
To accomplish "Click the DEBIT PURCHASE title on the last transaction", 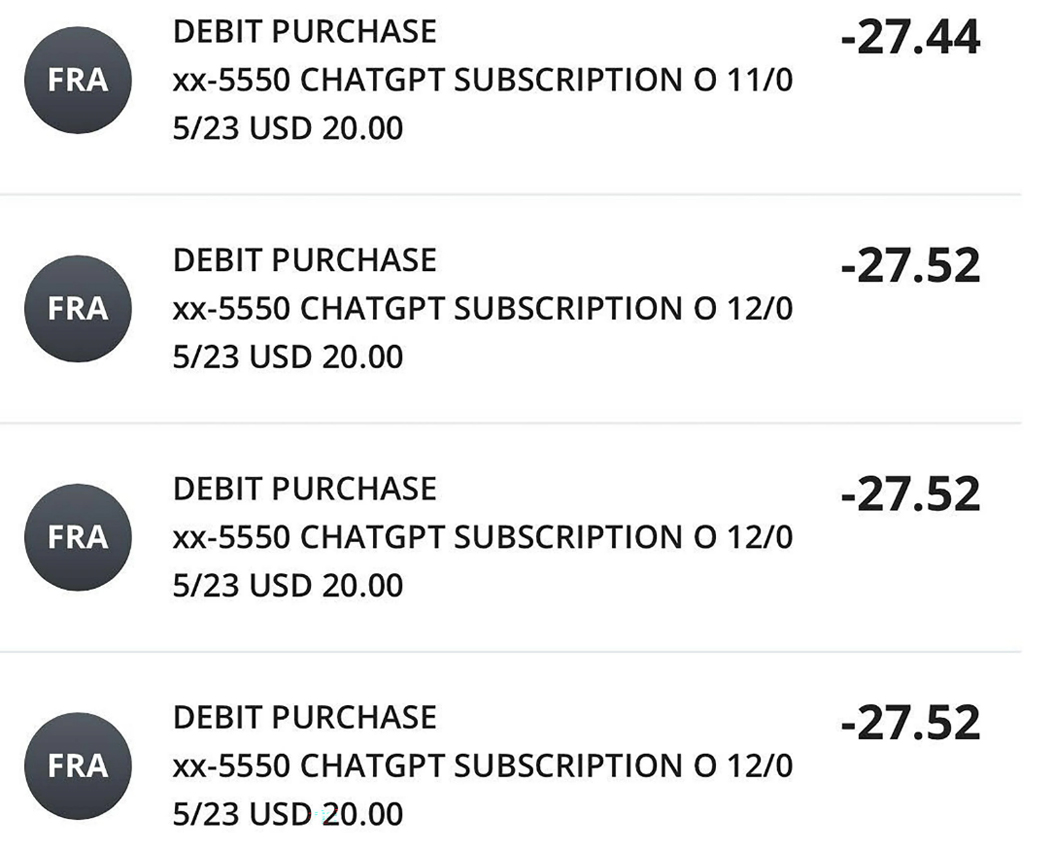I will 305,719.
